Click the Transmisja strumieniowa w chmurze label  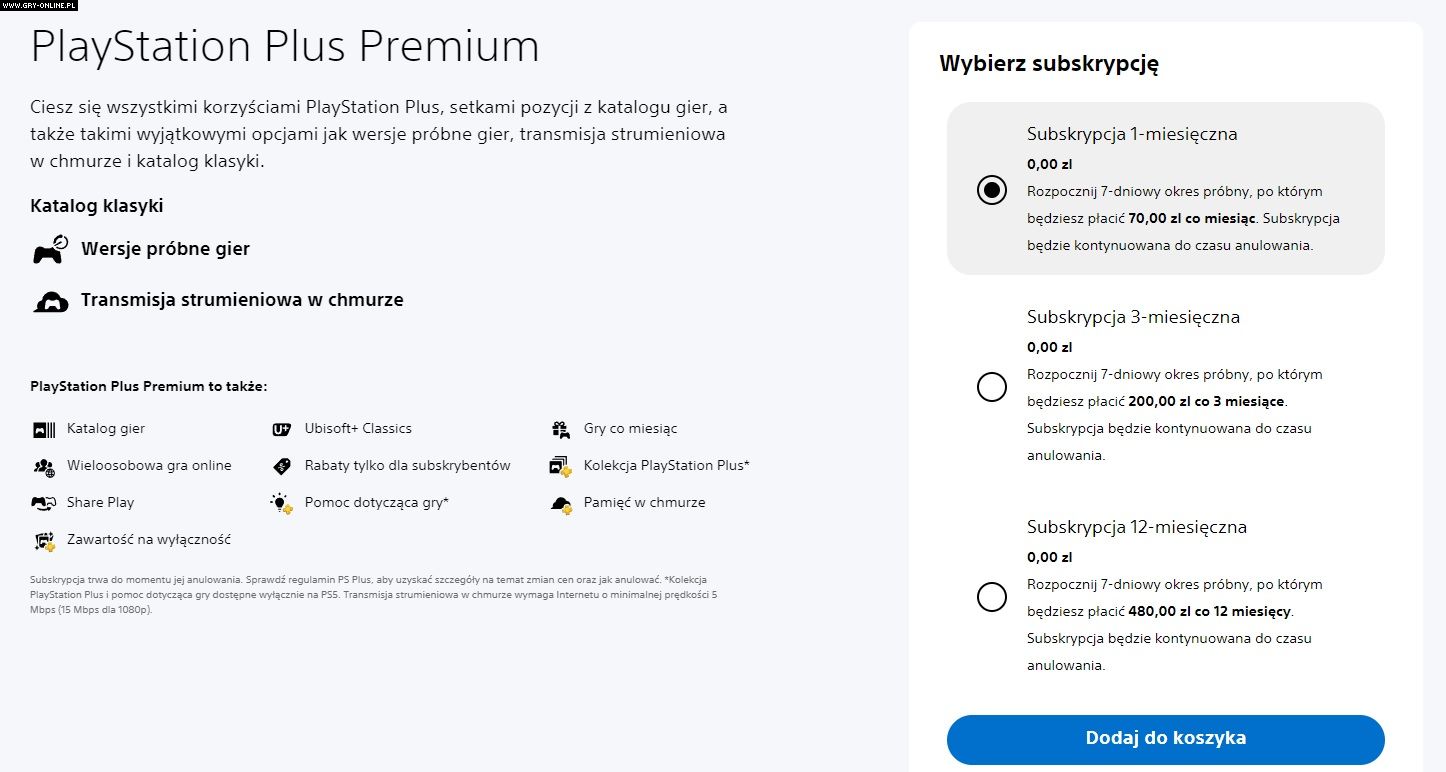coord(242,300)
